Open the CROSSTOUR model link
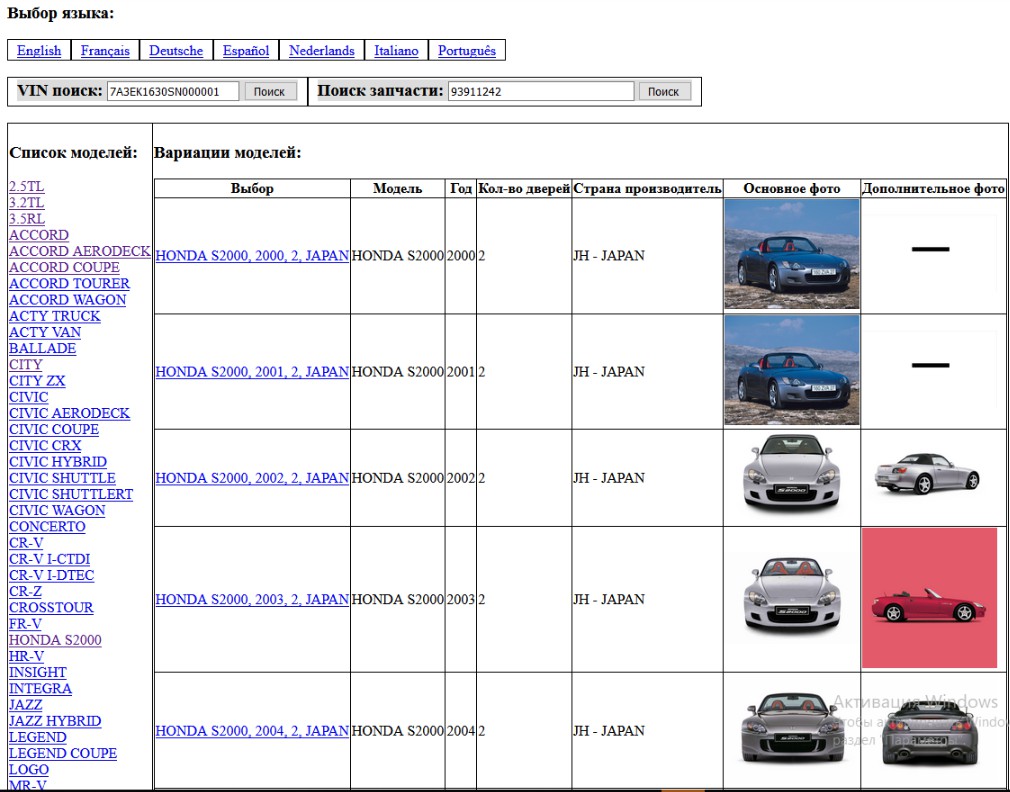1010x792 pixels. (x=51, y=607)
